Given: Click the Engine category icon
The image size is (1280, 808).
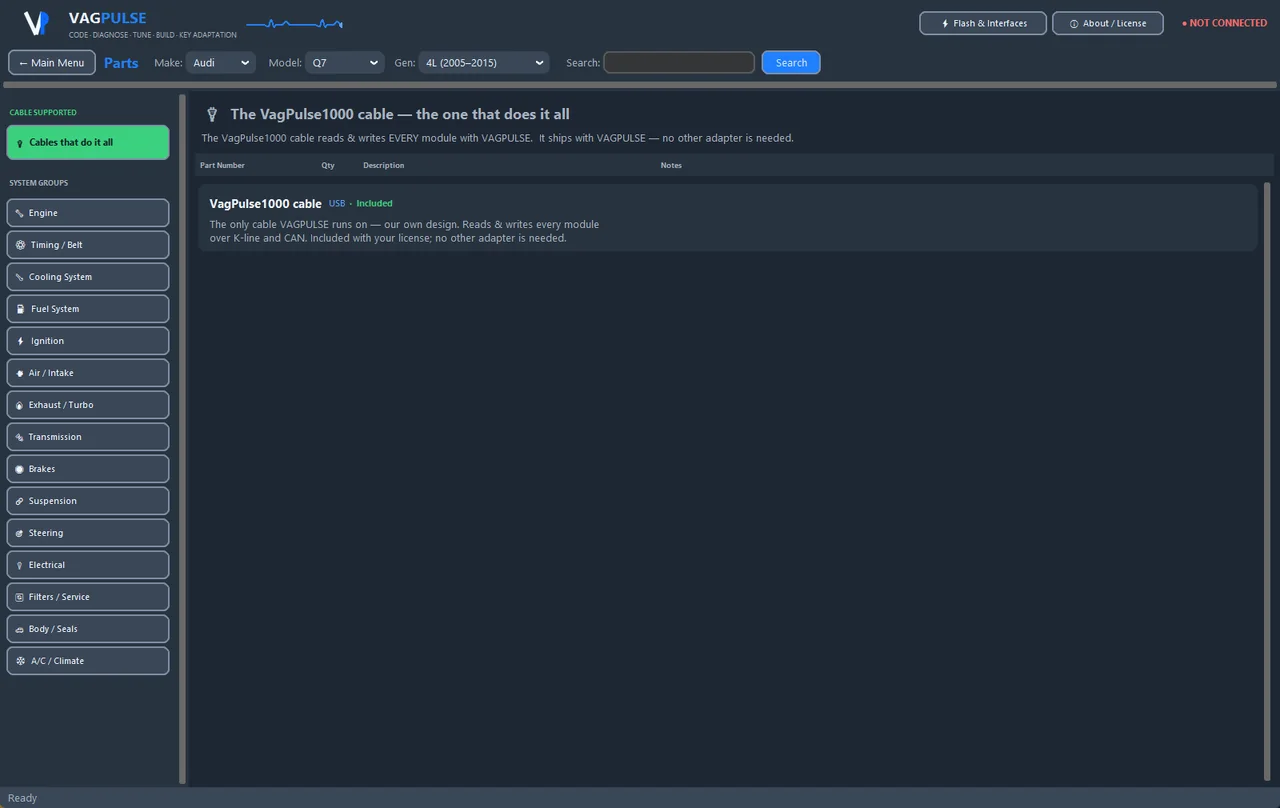Looking at the screenshot, I should (x=20, y=213).
